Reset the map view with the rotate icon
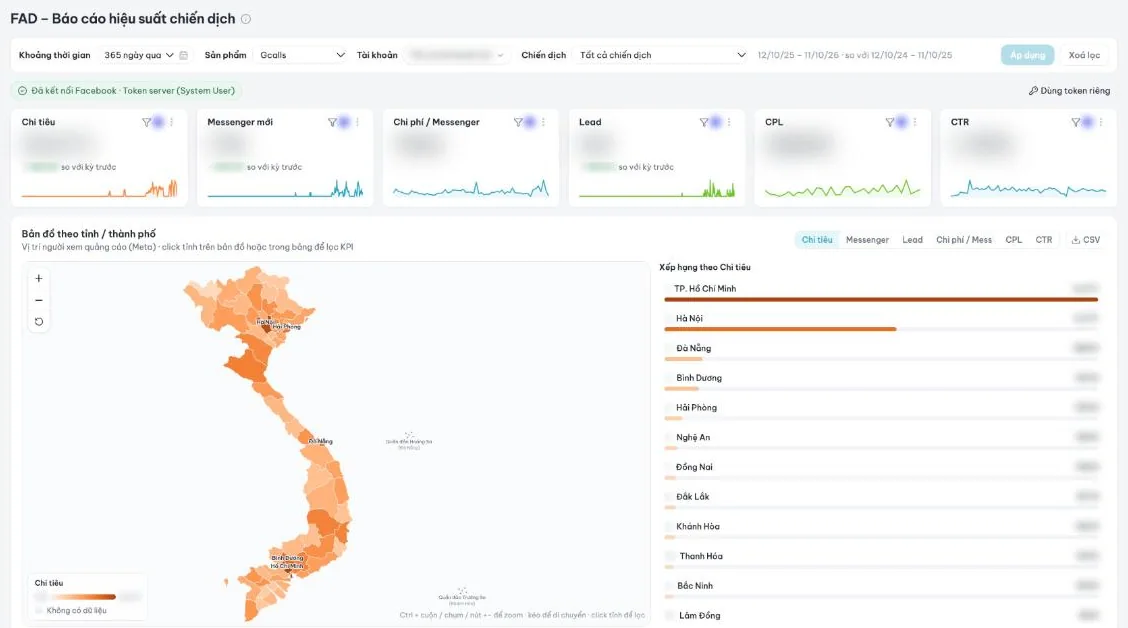Image resolution: width=1128 pixels, height=628 pixels. coord(39,322)
